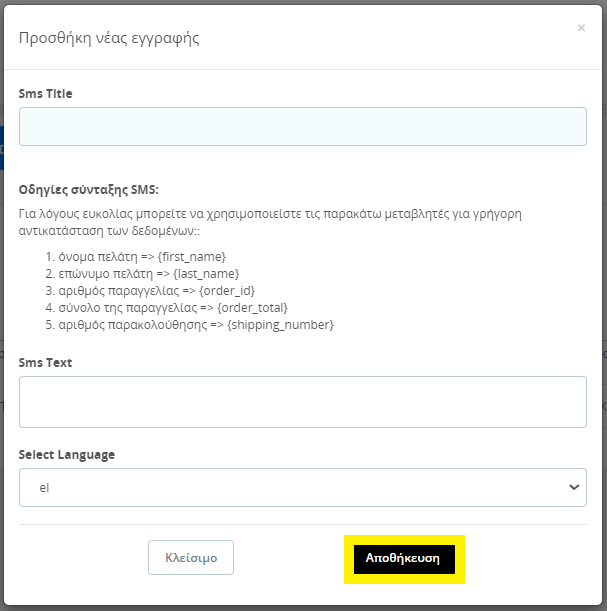Image resolution: width=607 pixels, height=611 pixels.
Task: Click the dialog title Προσθήκη νέας εγγραφής
Action: click(x=109, y=39)
